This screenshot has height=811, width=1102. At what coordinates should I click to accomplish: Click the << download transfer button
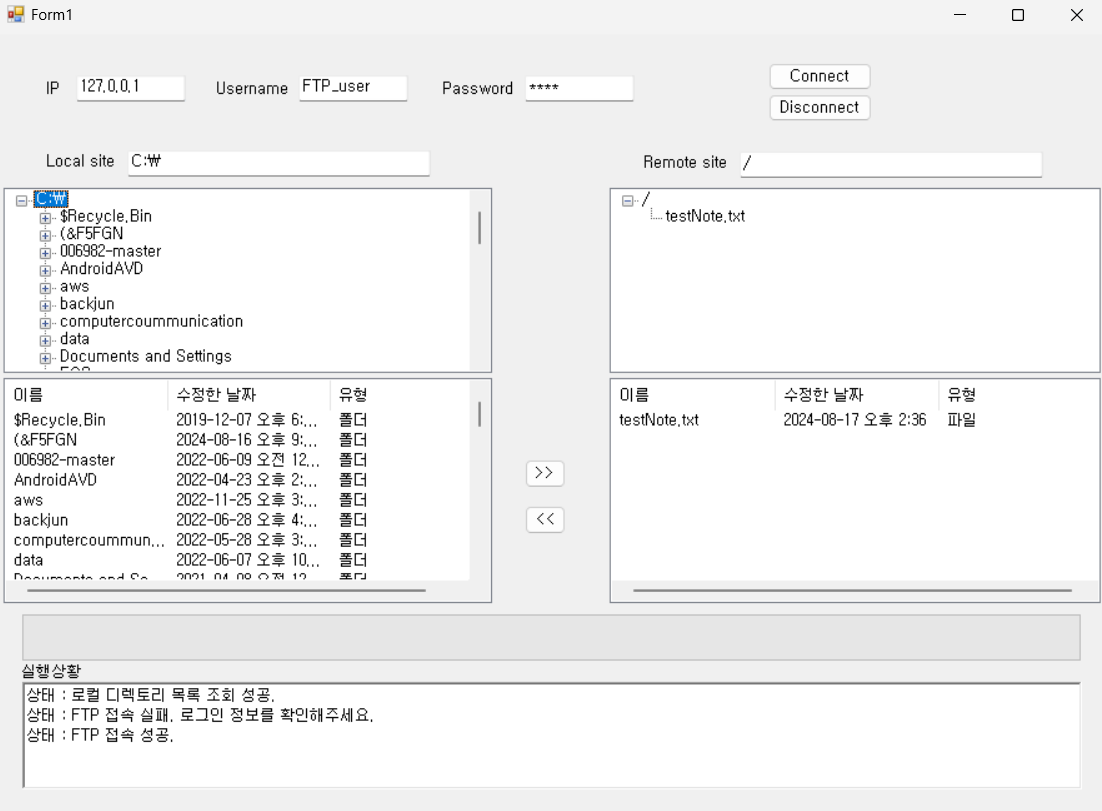[544, 519]
